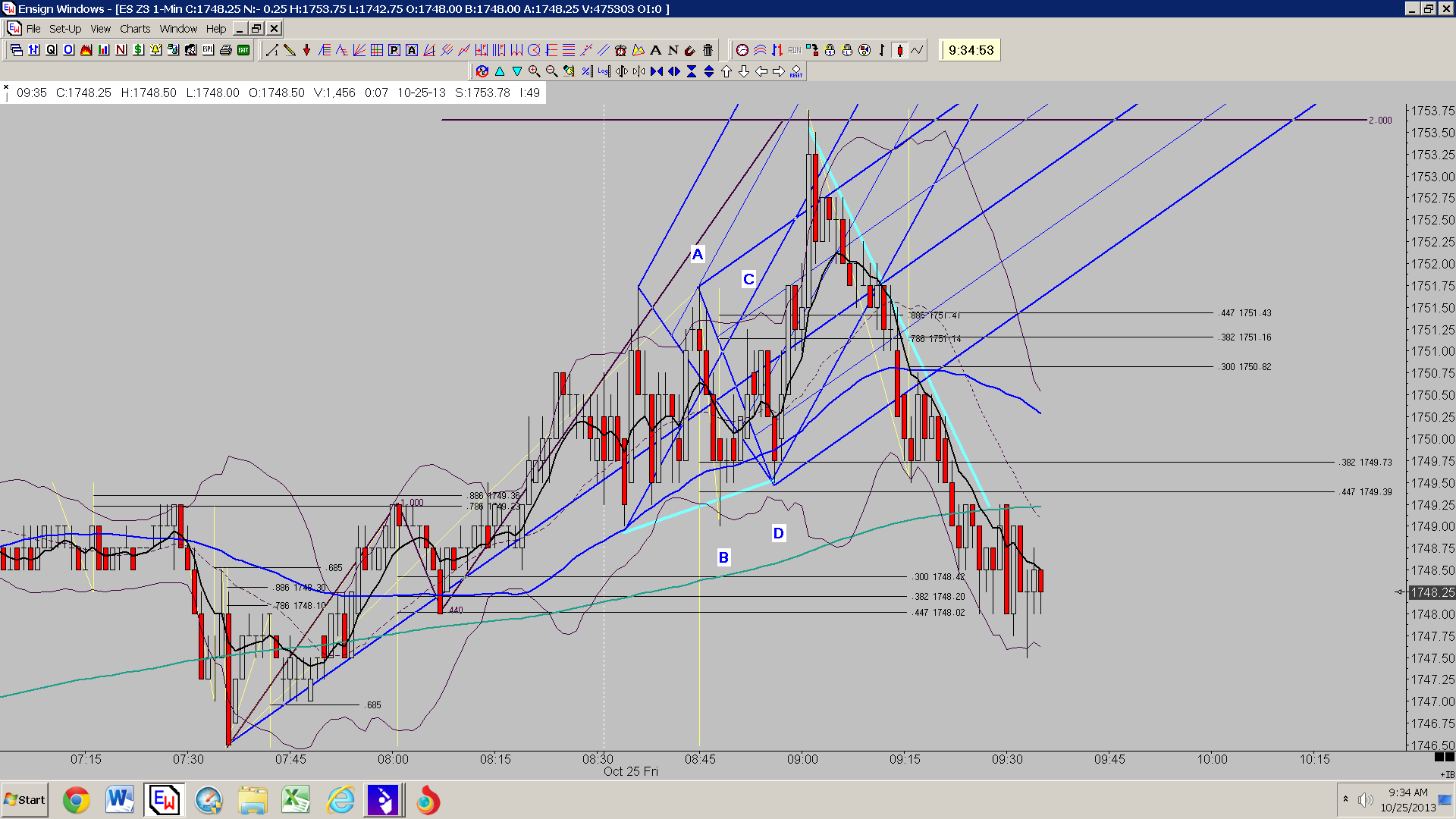1456x819 pixels.
Task: Click the RESET chart scale icon
Action: pyautogui.click(x=795, y=71)
